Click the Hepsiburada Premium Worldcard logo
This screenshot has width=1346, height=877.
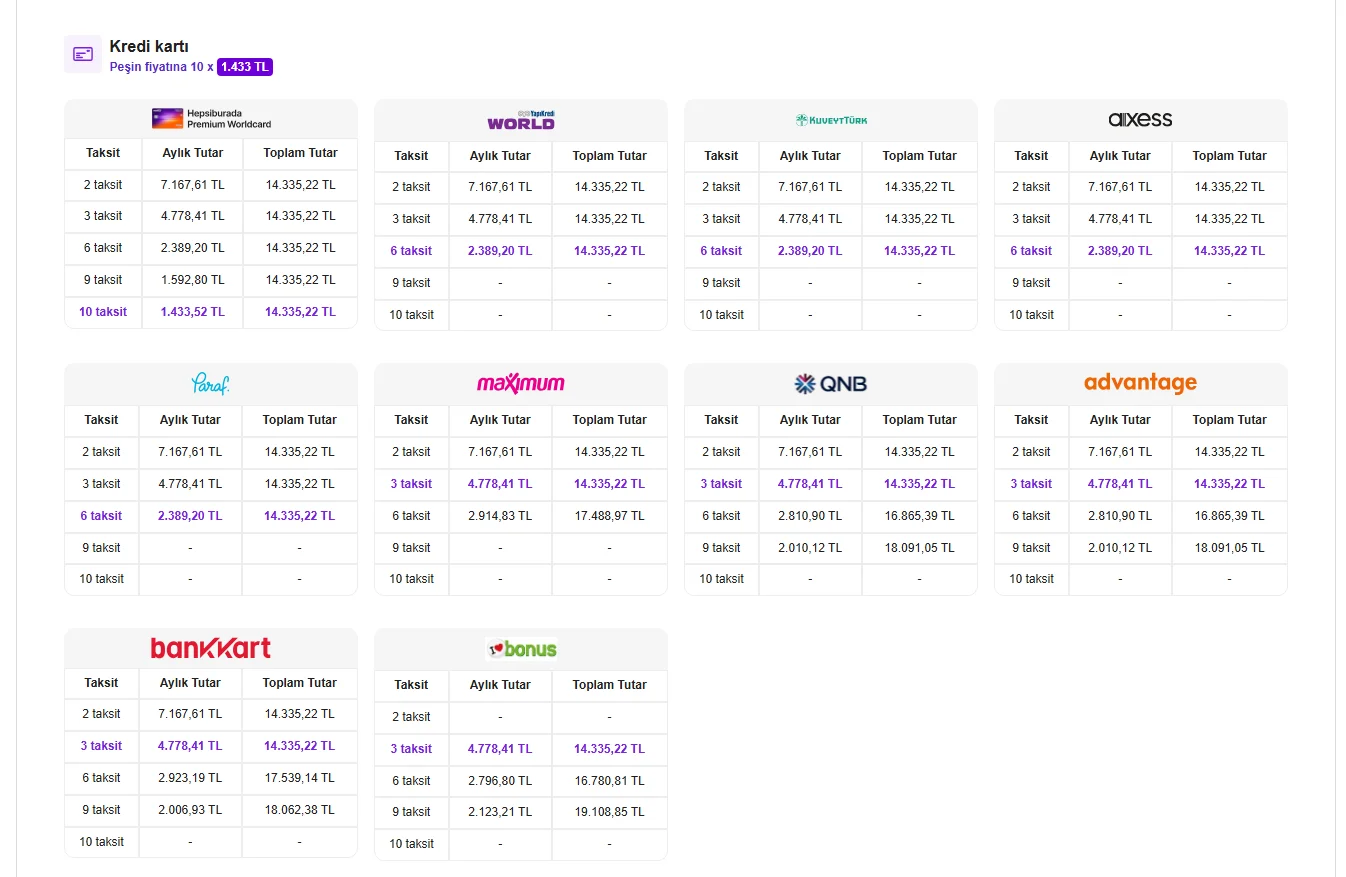pyautogui.click(x=211, y=118)
